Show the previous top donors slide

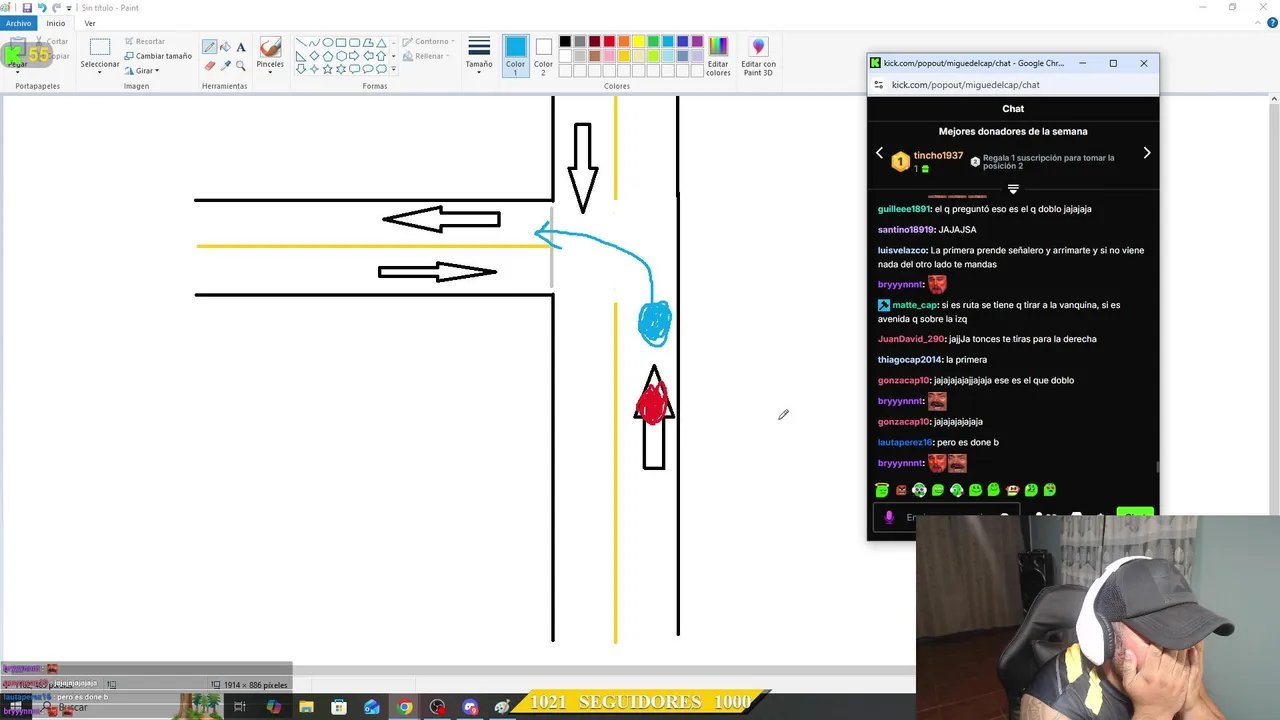[x=880, y=153]
